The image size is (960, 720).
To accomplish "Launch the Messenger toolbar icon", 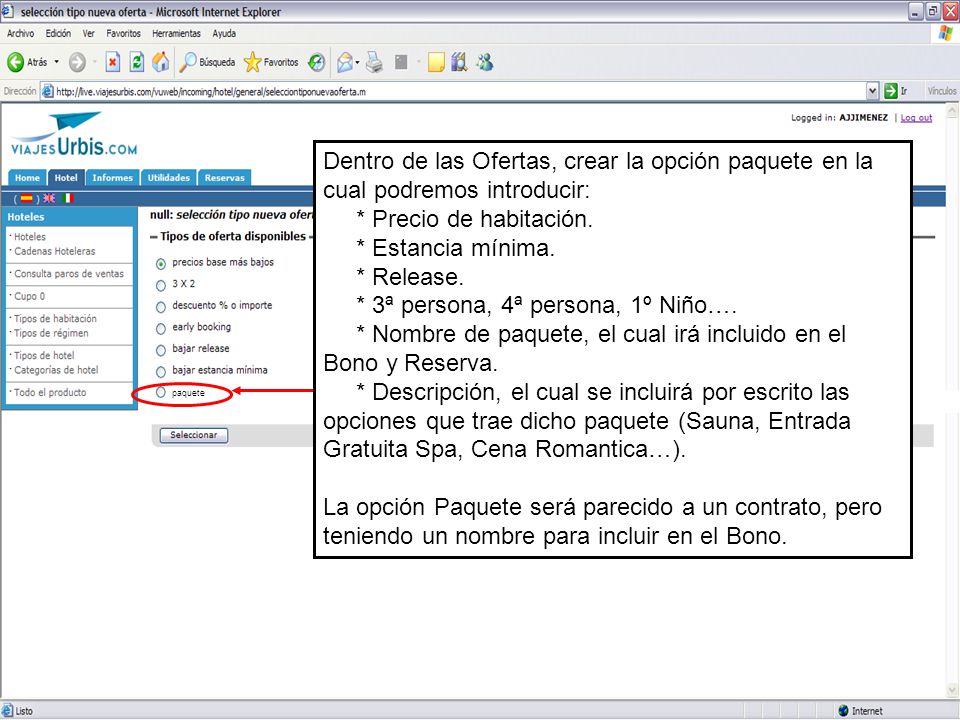I will 485,62.
